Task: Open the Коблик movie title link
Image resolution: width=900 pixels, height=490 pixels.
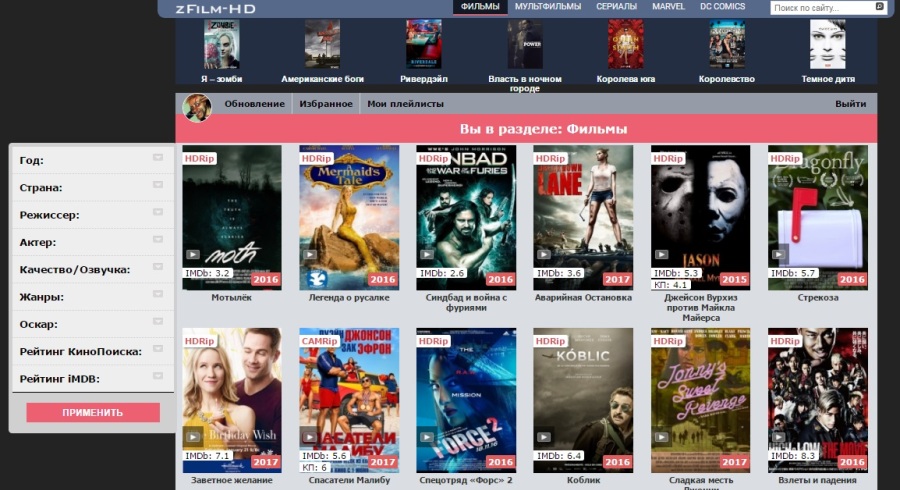Action: [583, 480]
